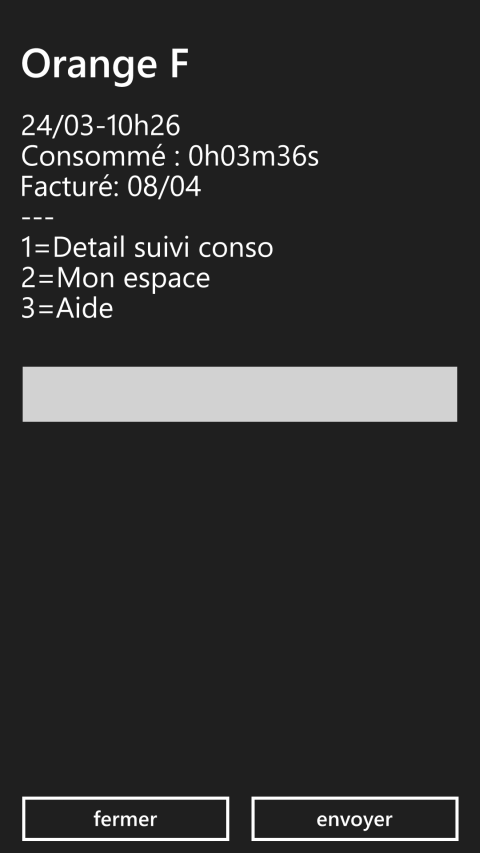
Task: Click the 10h26 time text
Action: click(143, 126)
